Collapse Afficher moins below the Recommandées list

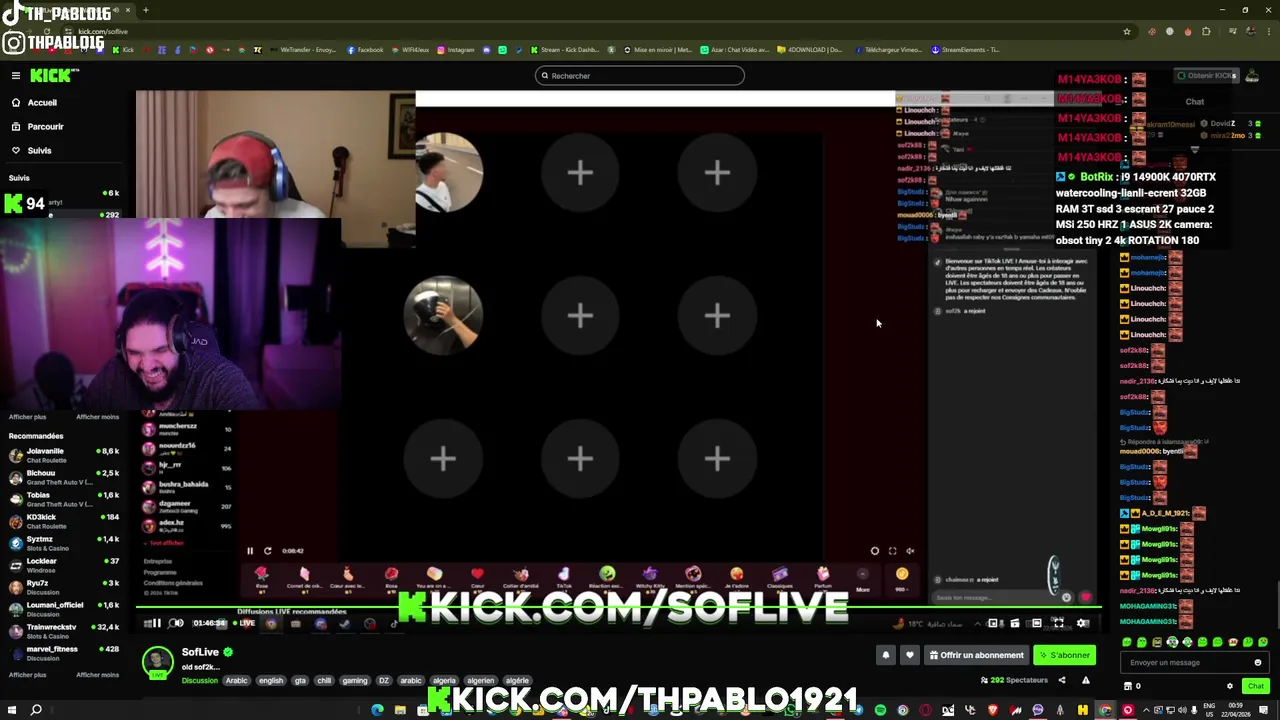pos(97,675)
